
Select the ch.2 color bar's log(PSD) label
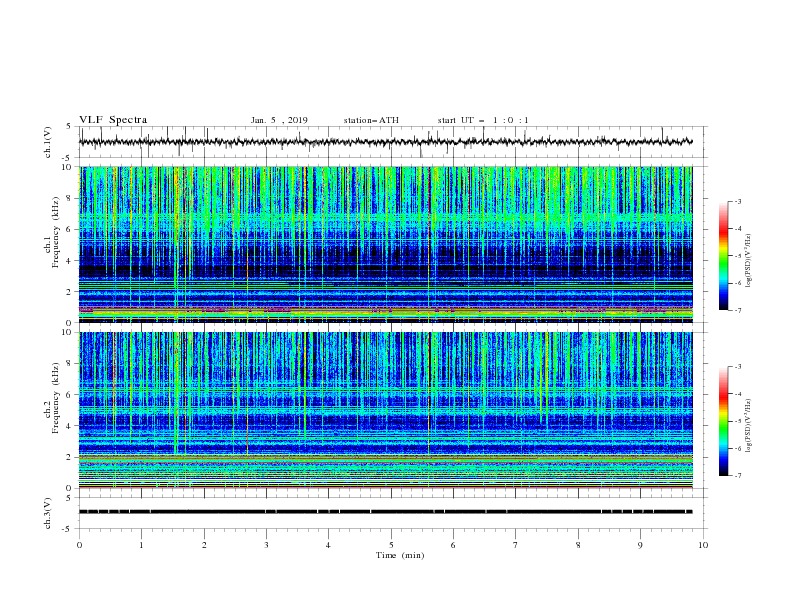coord(748,426)
